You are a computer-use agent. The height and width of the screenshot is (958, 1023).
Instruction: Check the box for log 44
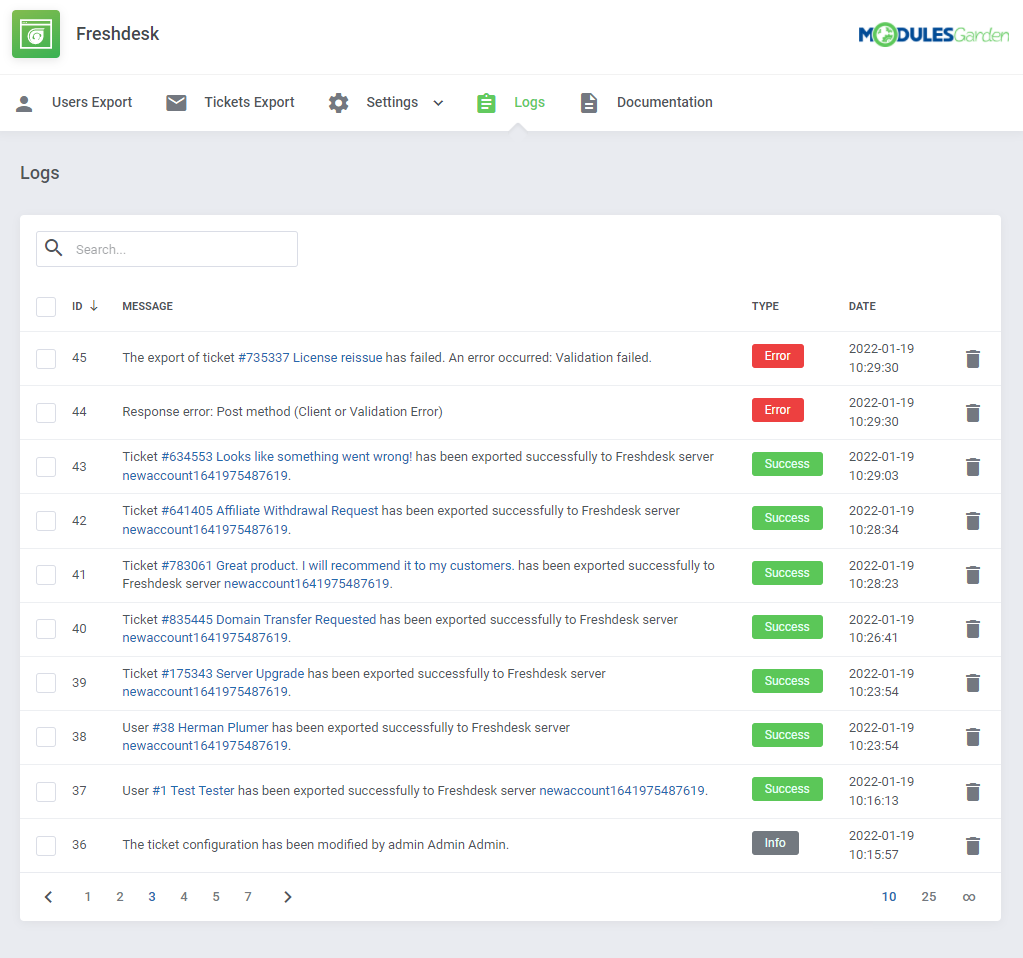(x=46, y=412)
